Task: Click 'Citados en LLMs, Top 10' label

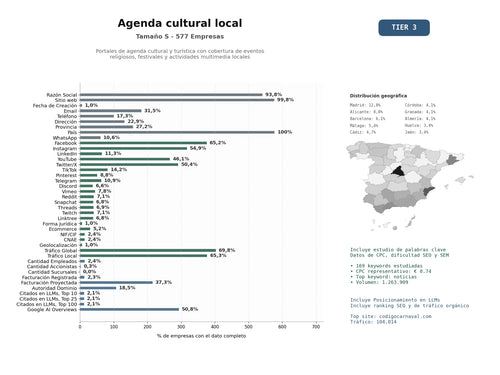Action: tap(48, 293)
